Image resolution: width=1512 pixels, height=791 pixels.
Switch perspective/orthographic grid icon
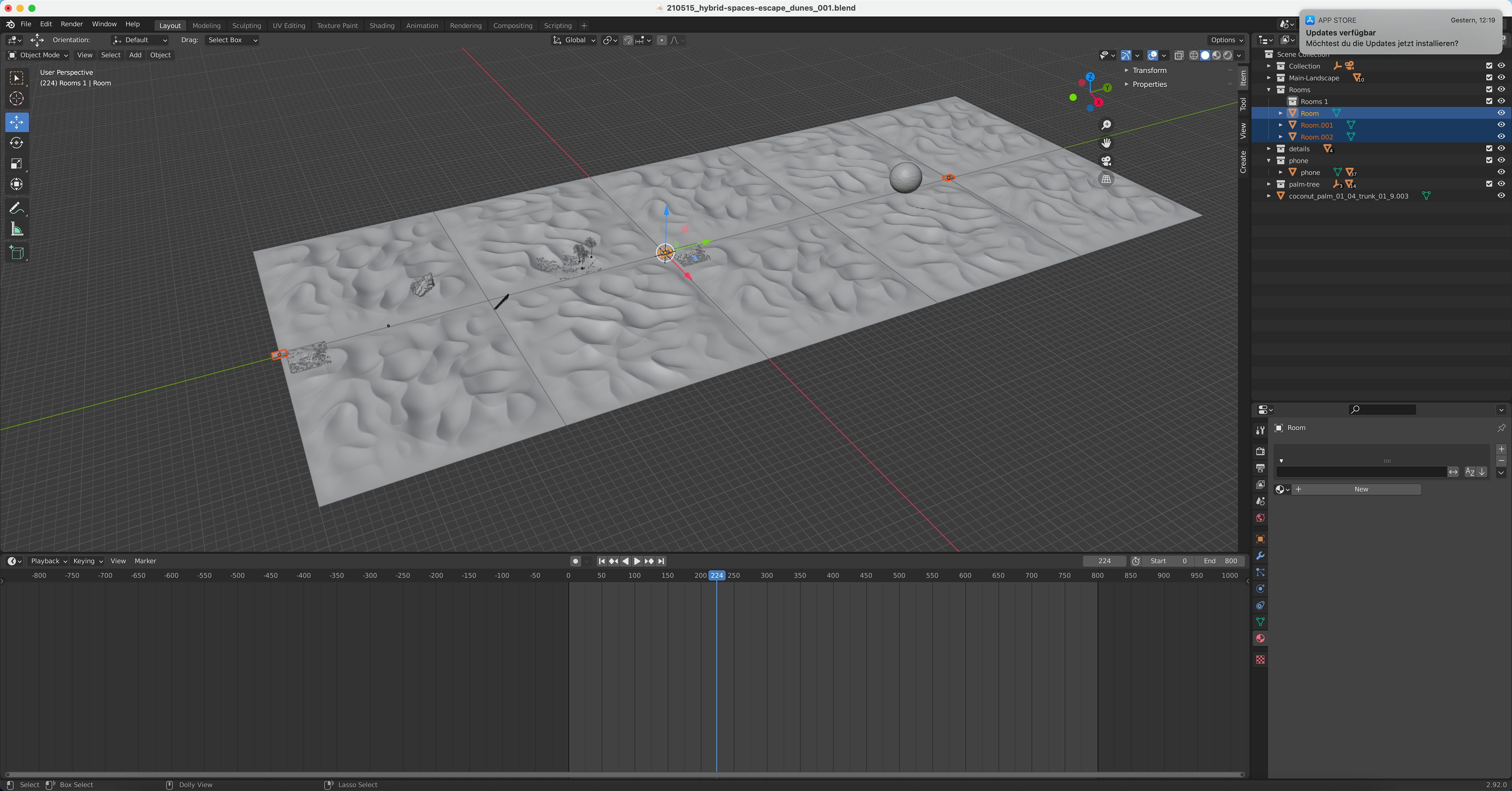coord(1106,179)
